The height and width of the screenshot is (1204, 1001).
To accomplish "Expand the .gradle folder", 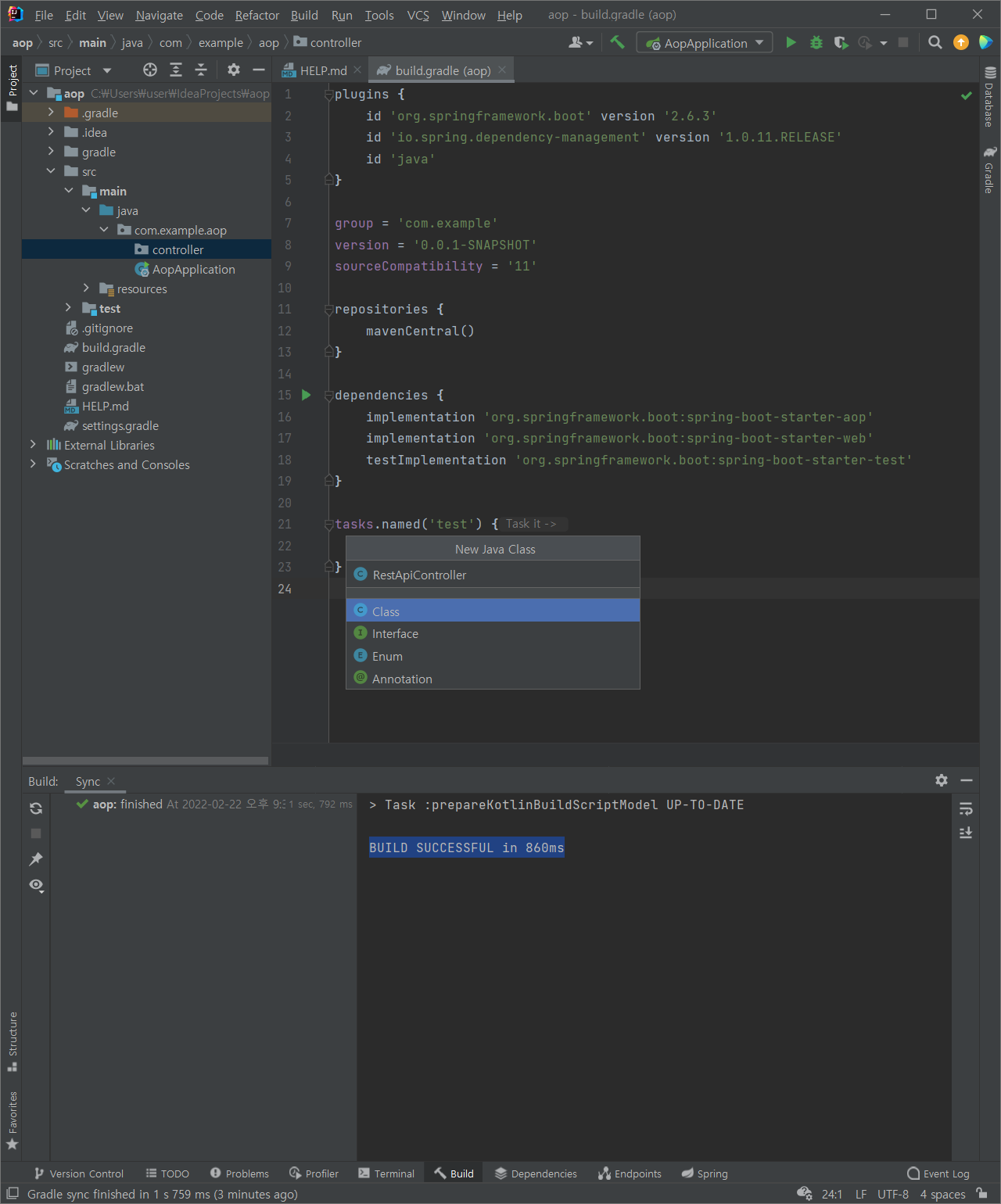I will pos(51,113).
